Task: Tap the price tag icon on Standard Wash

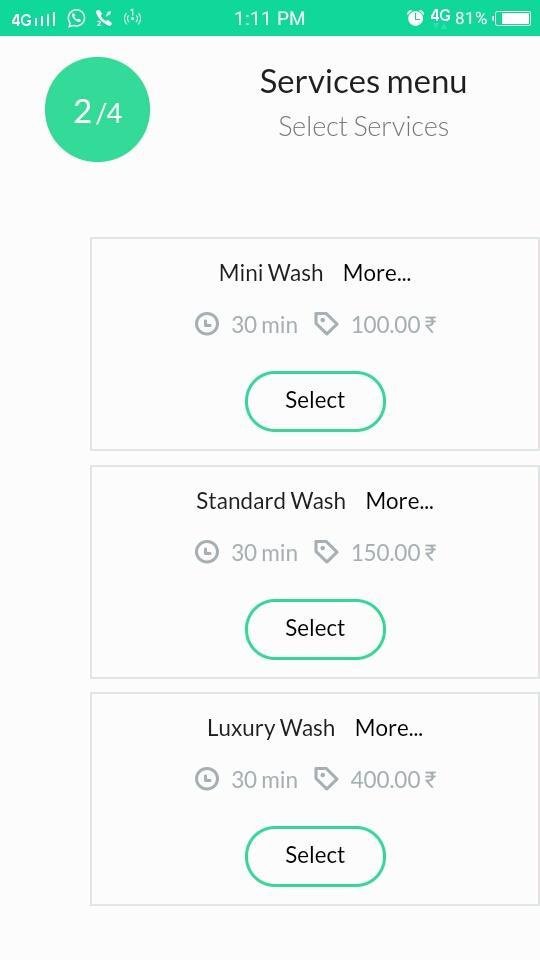Action: (x=326, y=552)
